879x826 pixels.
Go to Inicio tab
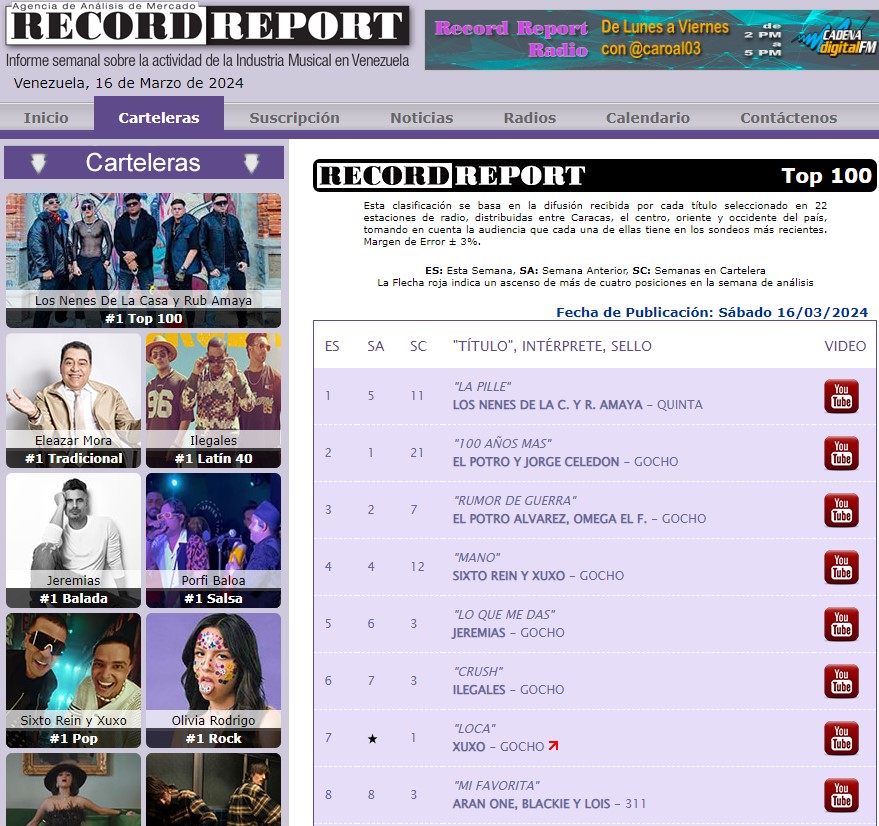click(x=46, y=118)
